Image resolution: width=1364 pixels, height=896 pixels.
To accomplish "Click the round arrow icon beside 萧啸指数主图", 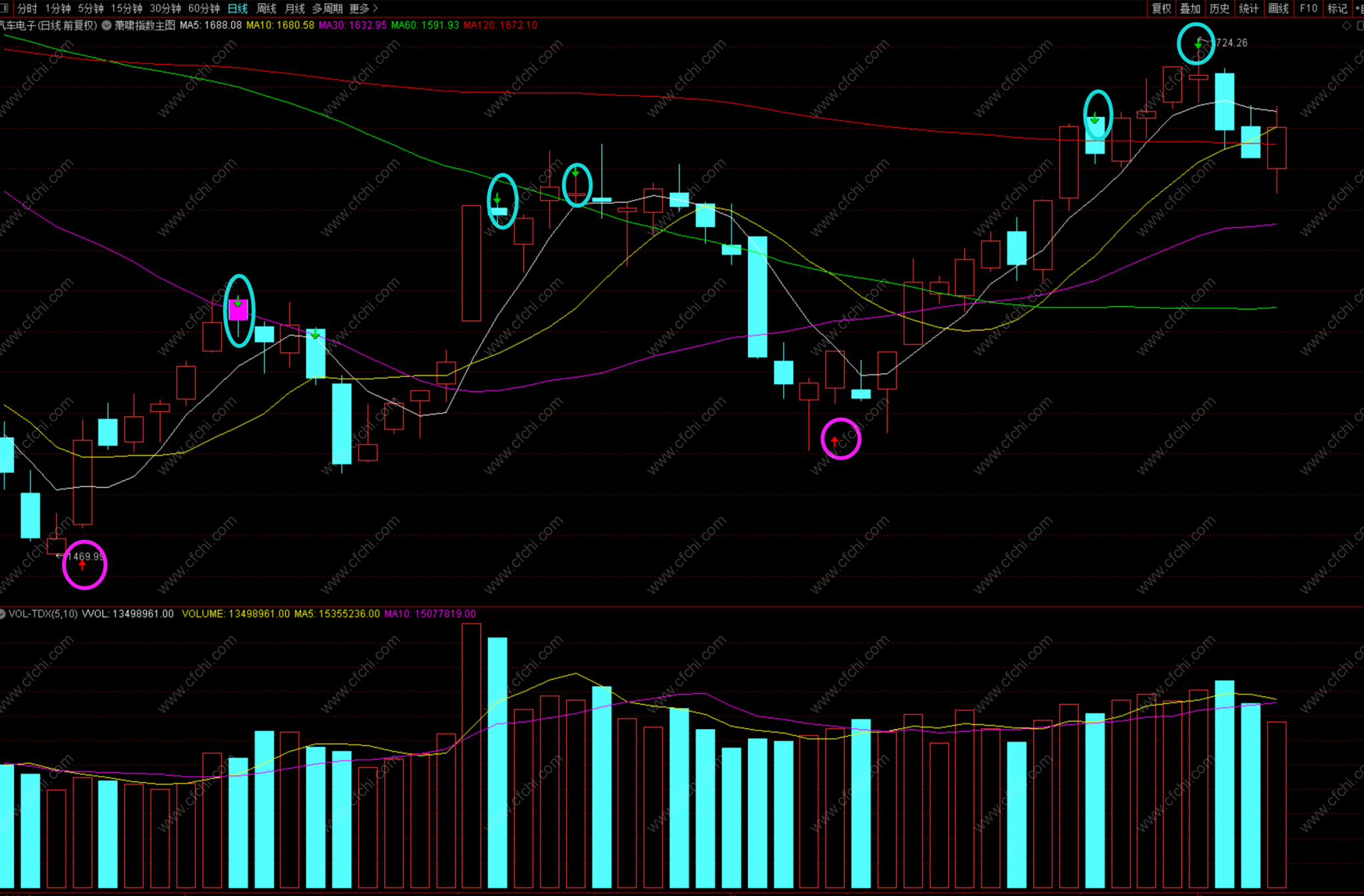I will pos(107,25).
